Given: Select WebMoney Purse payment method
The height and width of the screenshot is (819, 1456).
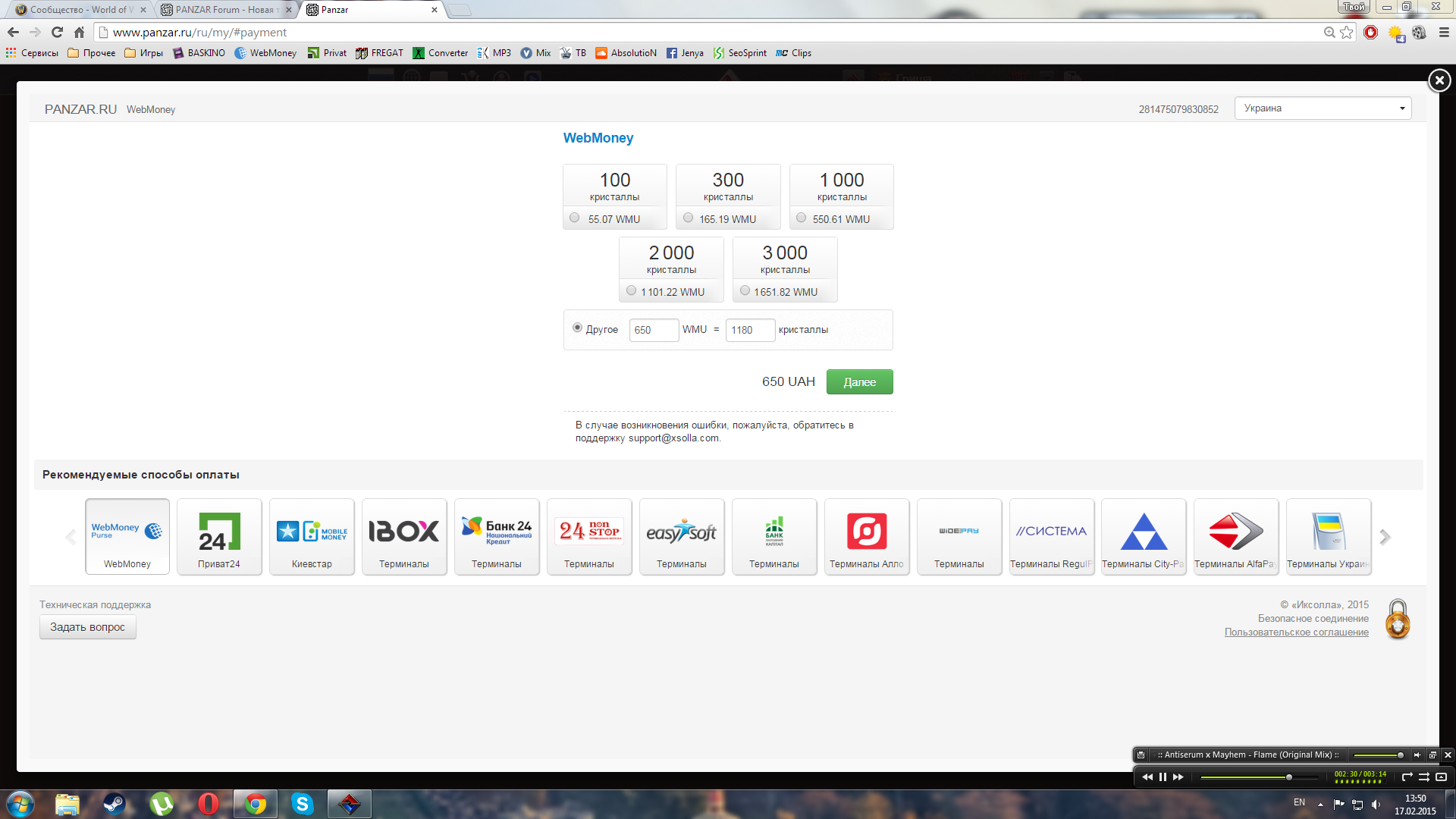Looking at the screenshot, I should [127, 536].
